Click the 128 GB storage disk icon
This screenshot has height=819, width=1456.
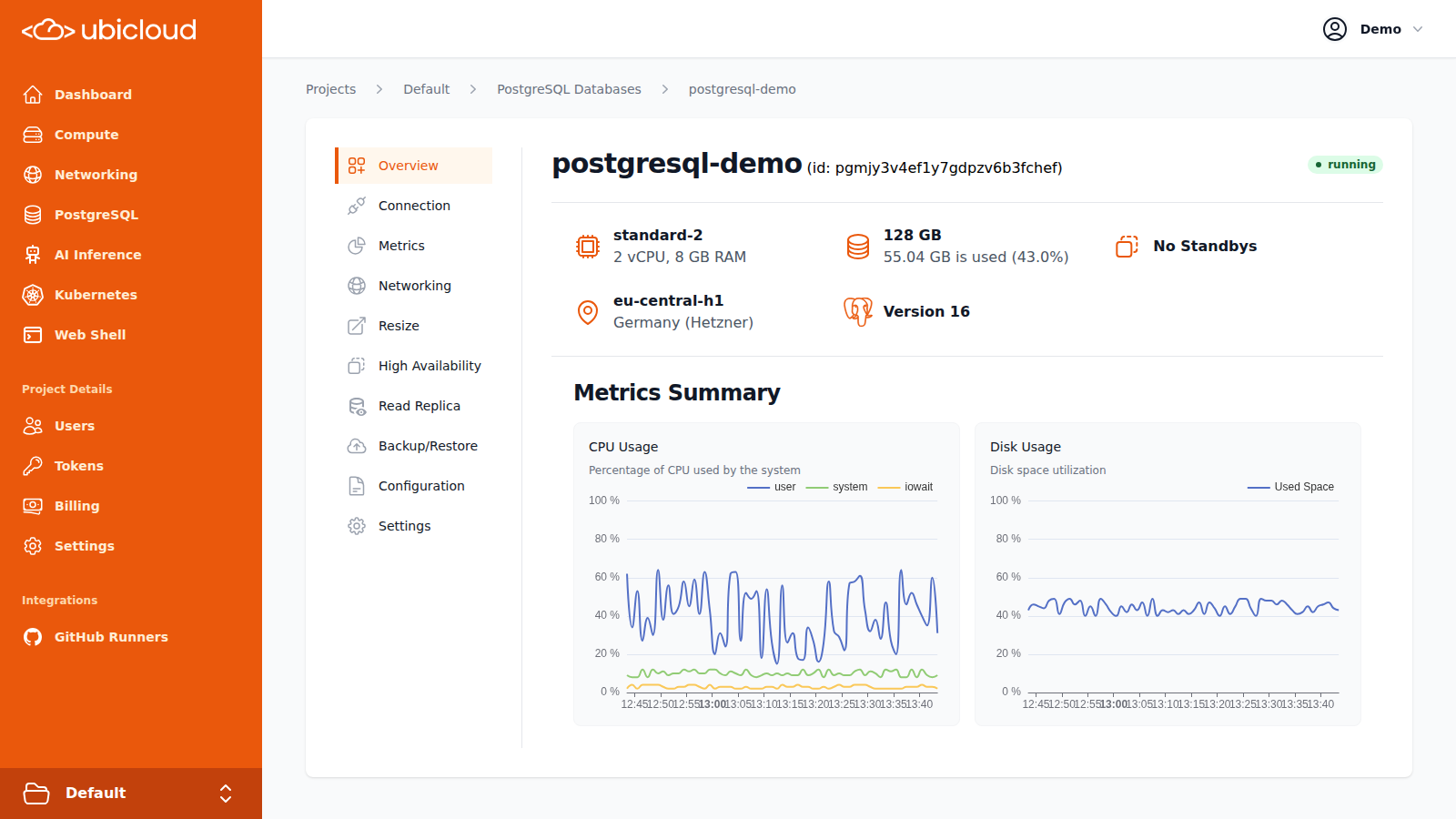tap(858, 247)
